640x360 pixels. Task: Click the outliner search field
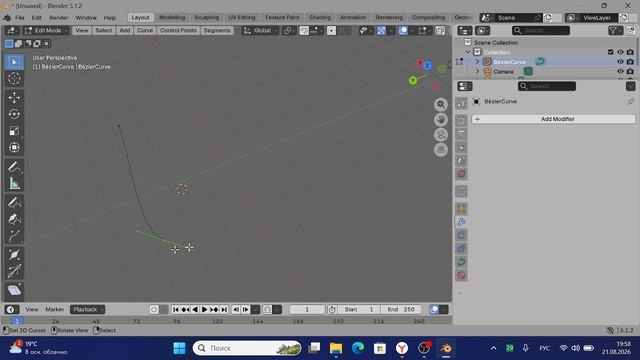[541, 31]
